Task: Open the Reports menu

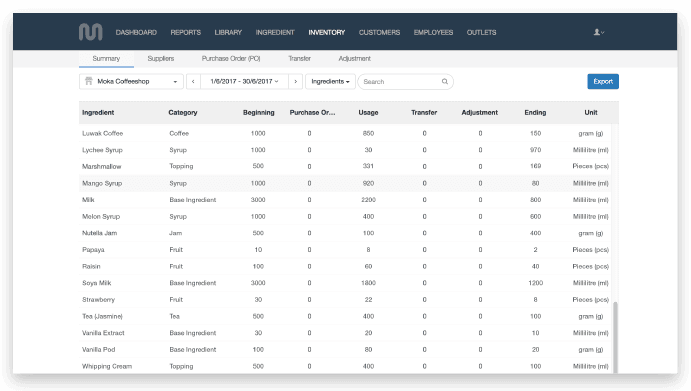Action: click(186, 32)
